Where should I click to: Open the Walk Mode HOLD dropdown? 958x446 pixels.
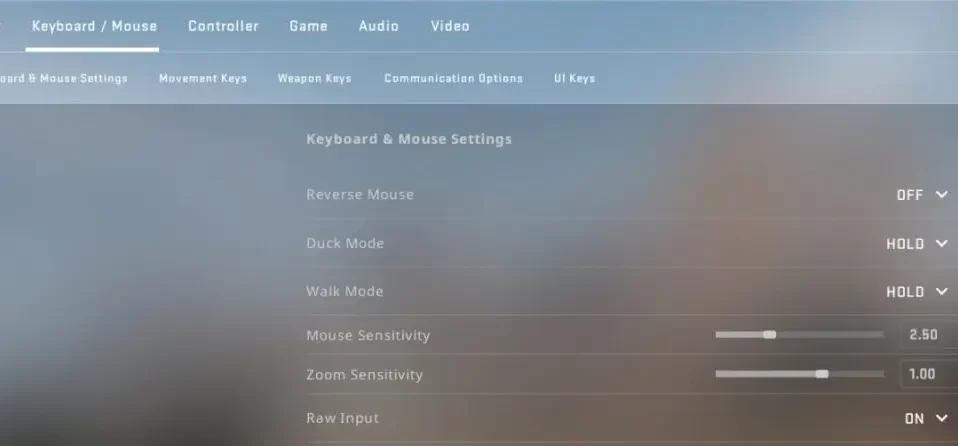tap(917, 292)
